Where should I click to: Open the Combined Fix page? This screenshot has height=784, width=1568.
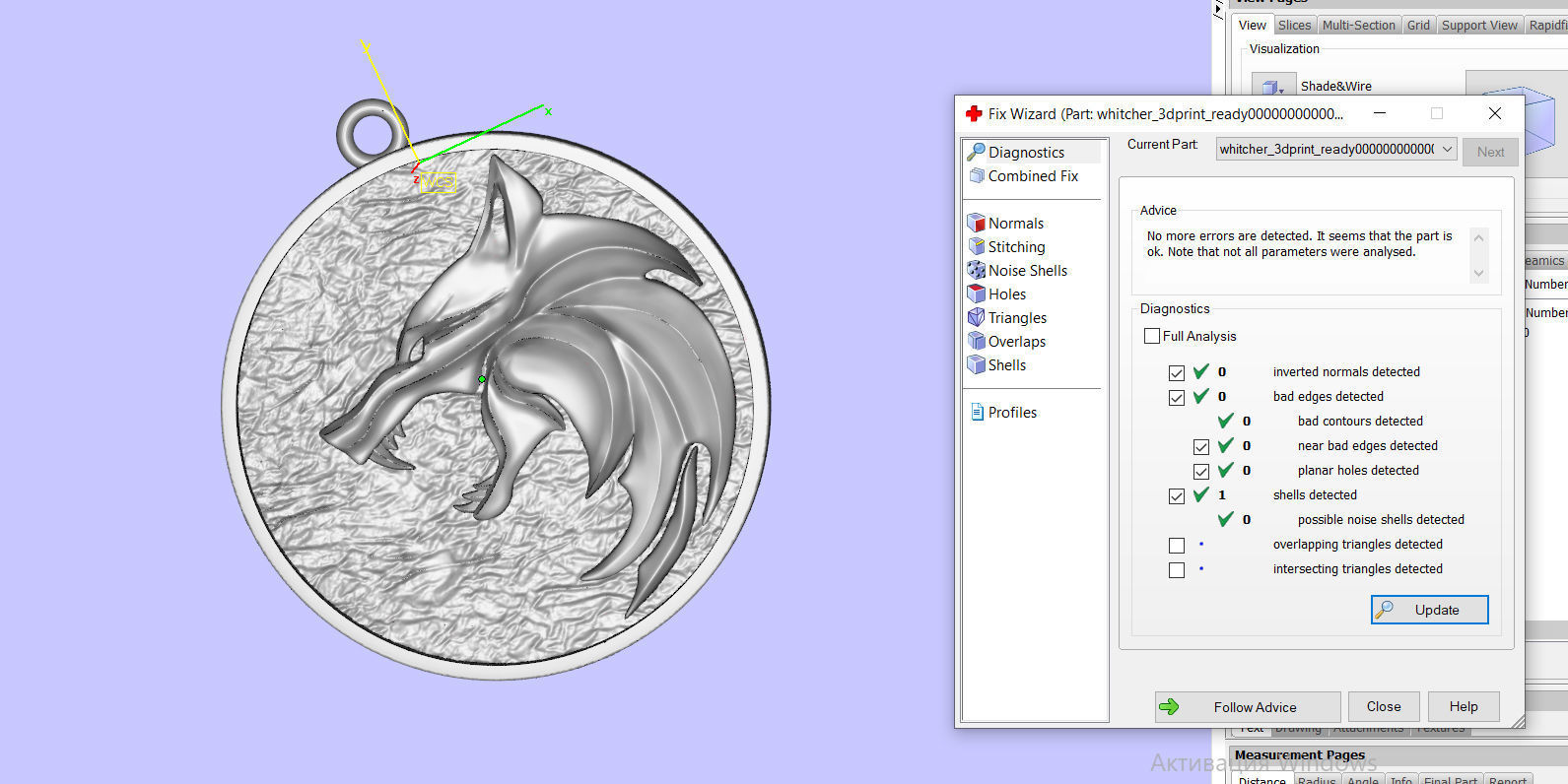[x=1033, y=175]
